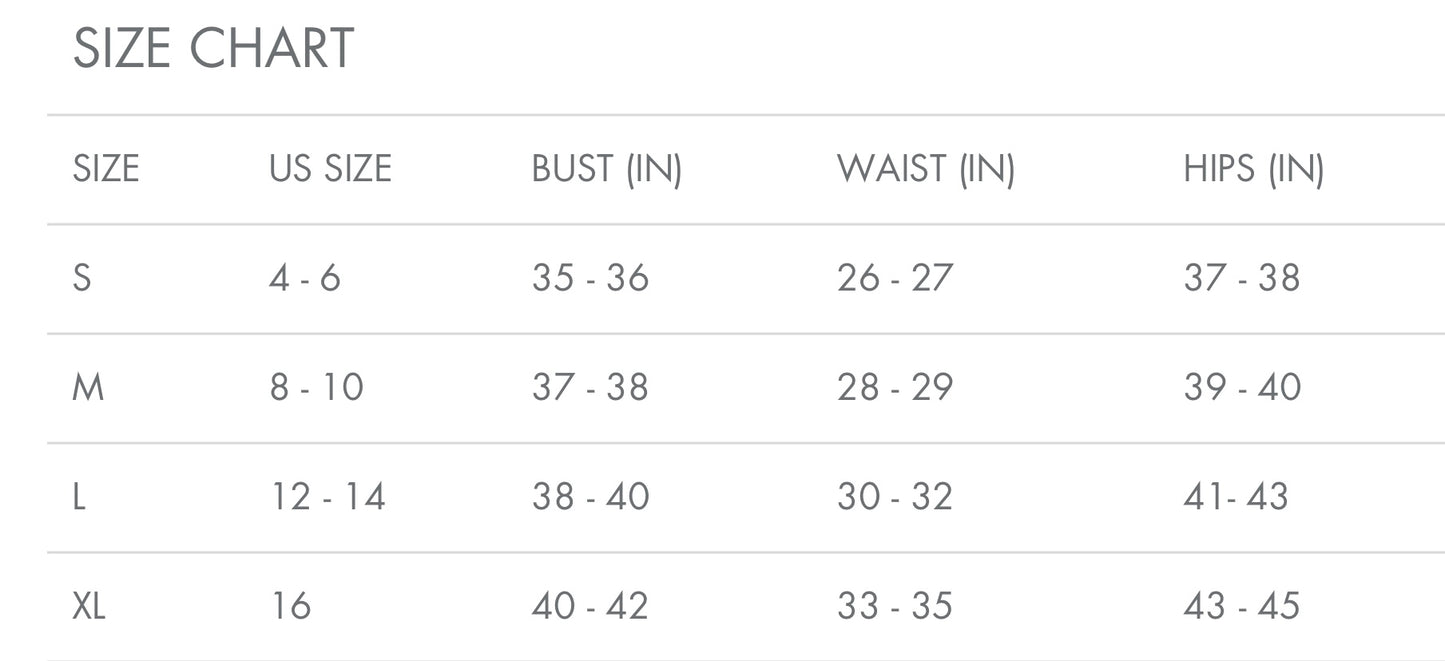
Task: Select hips measurement 39 - 40
Action: pos(1242,387)
